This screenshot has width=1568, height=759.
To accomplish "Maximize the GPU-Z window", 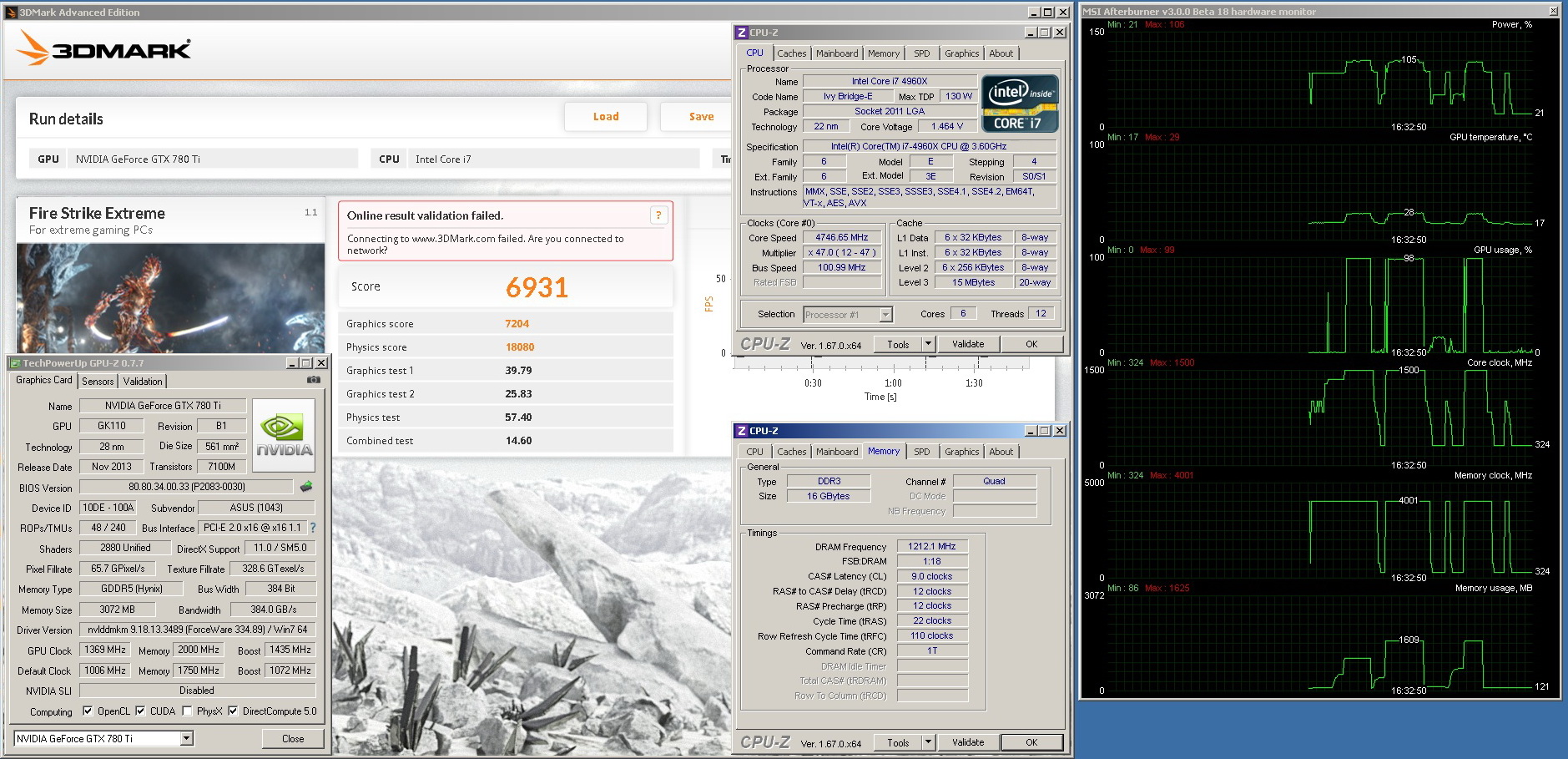I will [306, 363].
